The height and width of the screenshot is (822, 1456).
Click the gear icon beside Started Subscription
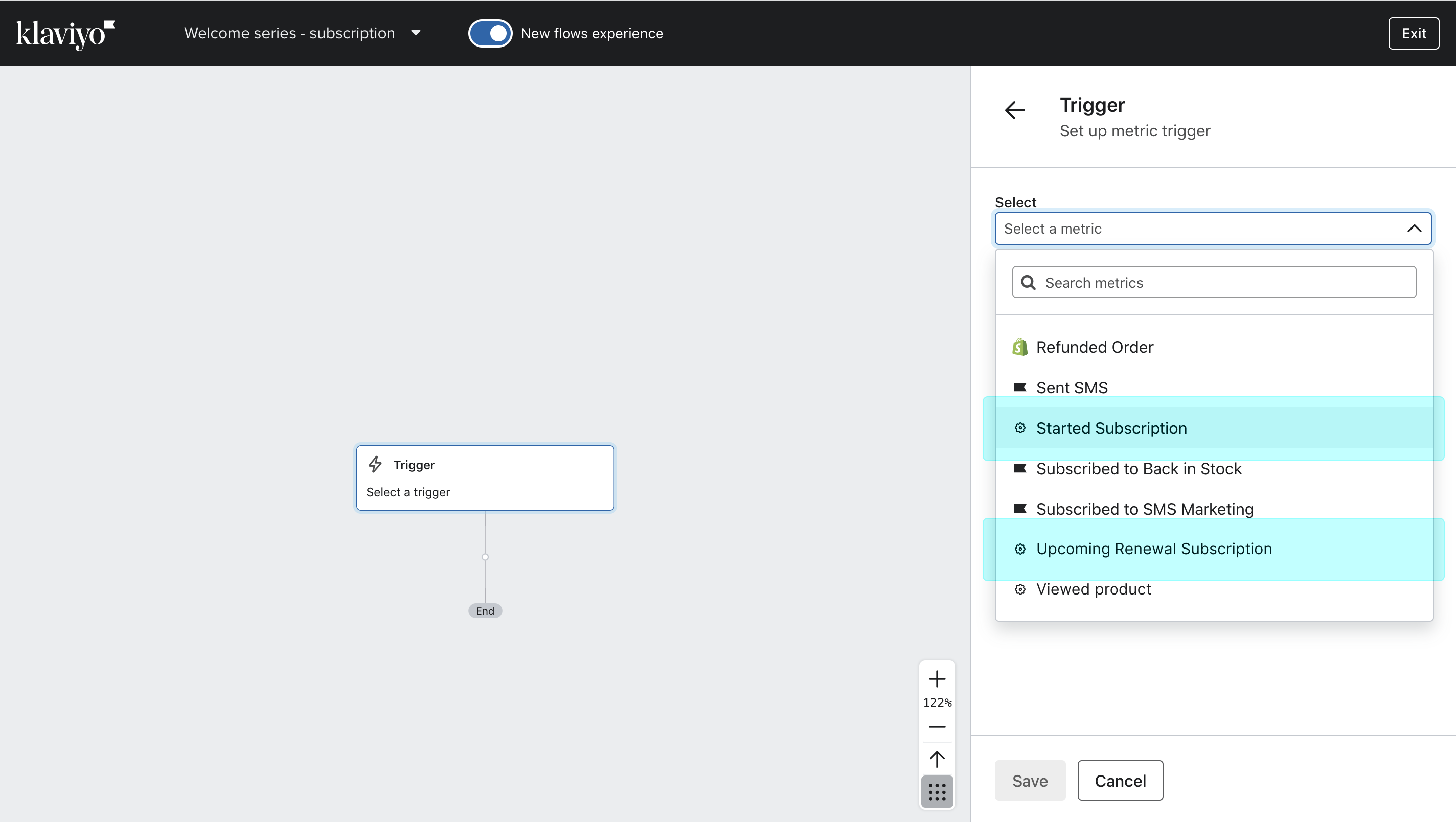point(1020,428)
